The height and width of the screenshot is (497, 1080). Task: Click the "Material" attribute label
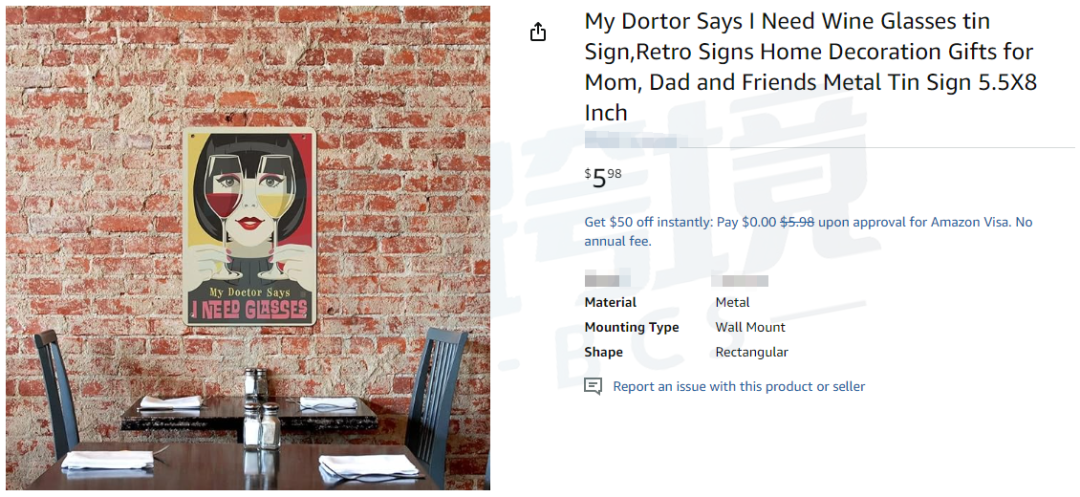tap(610, 302)
